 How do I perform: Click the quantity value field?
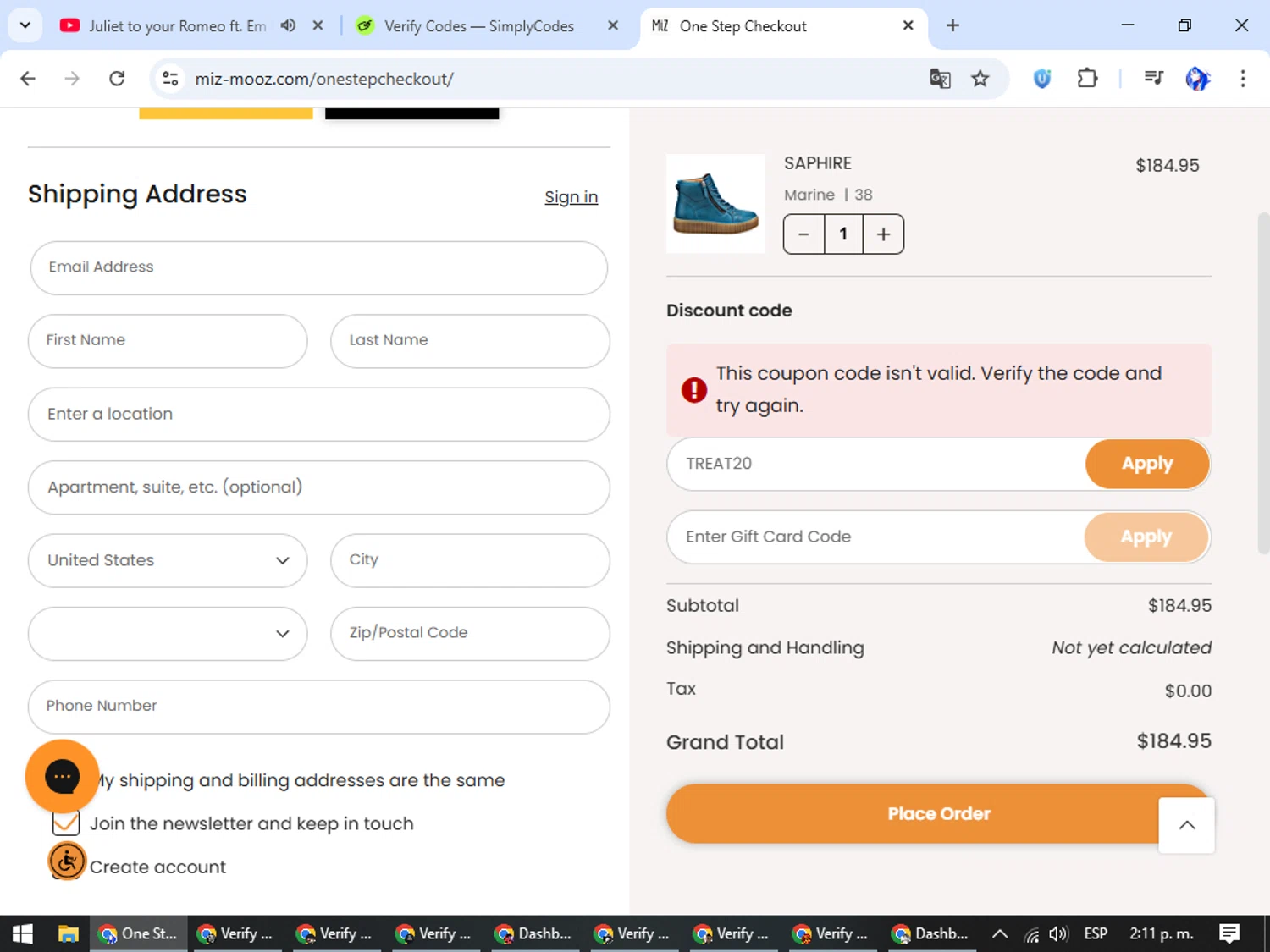(x=843, y=234)
